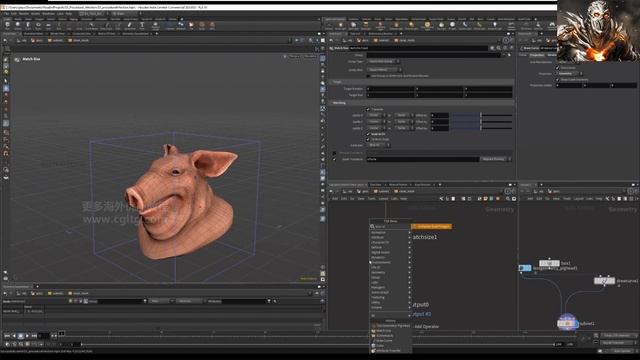Click obj in viewport path bar

click(x=22, y=40)
